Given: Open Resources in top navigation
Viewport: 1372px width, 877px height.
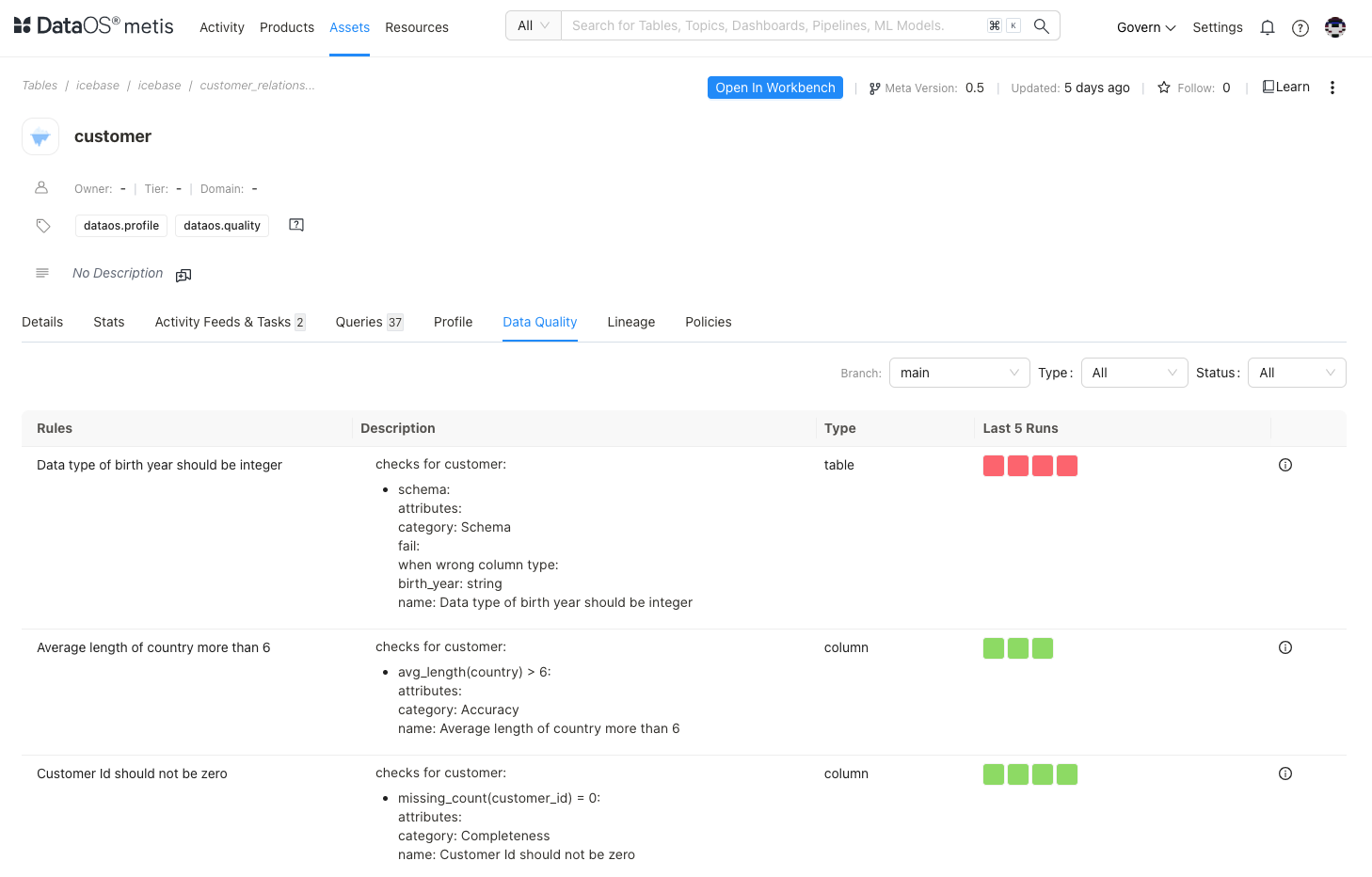Looking at the screenshot, I should coord(417,27).
